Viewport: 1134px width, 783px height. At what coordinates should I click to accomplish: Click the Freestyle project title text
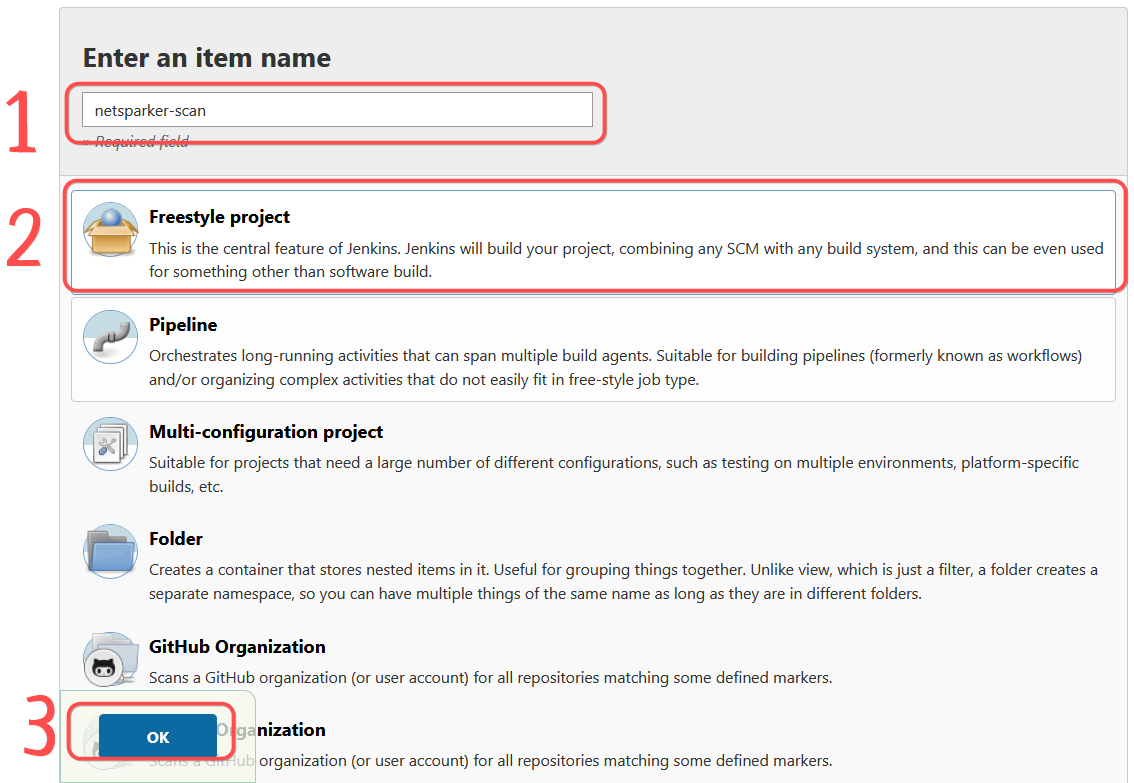coord(219,216)
